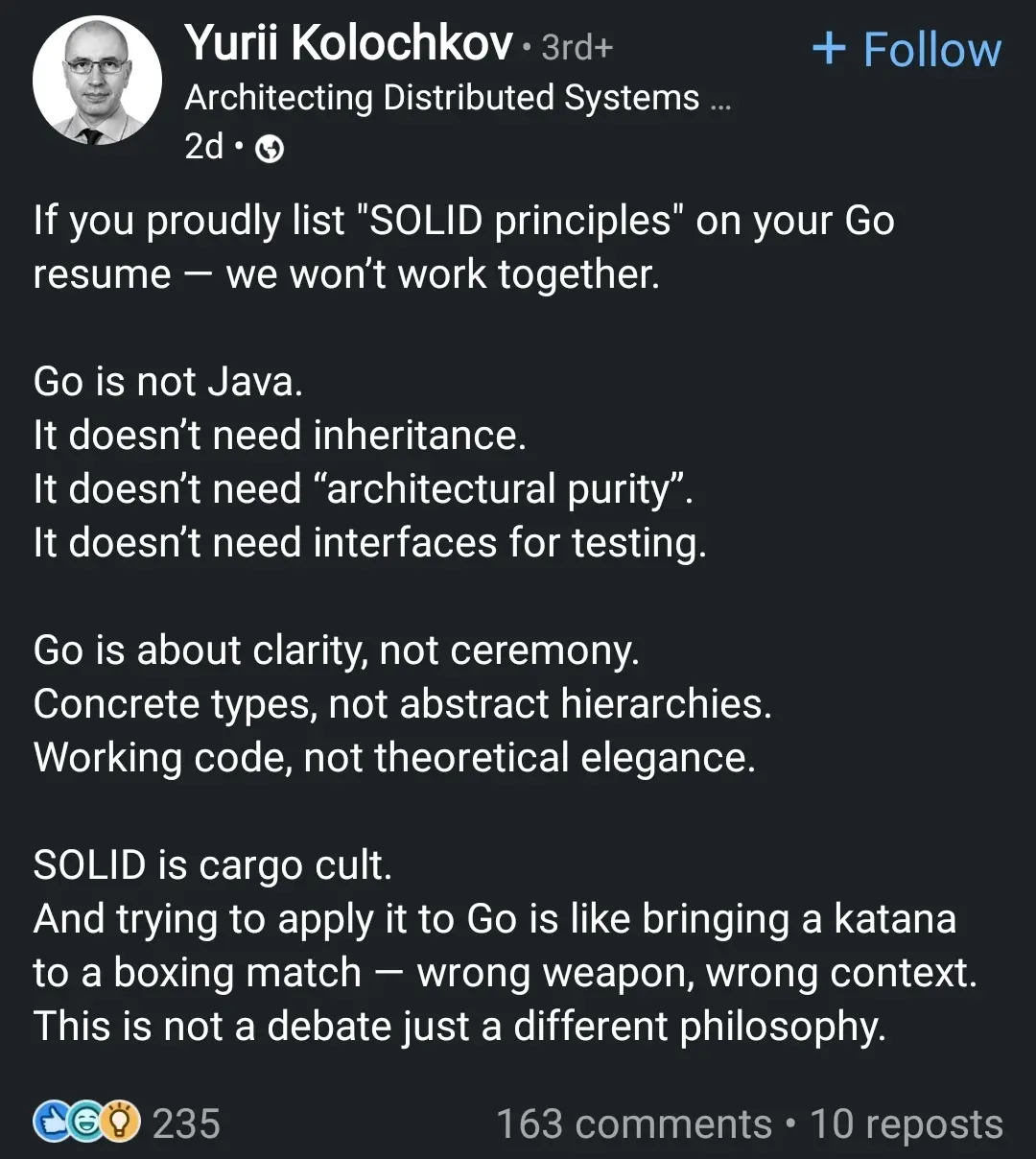This screenshot has height=1159, width=1036.
Task: Click the author name Yurii Kolochkov
Action: point(348,45)
